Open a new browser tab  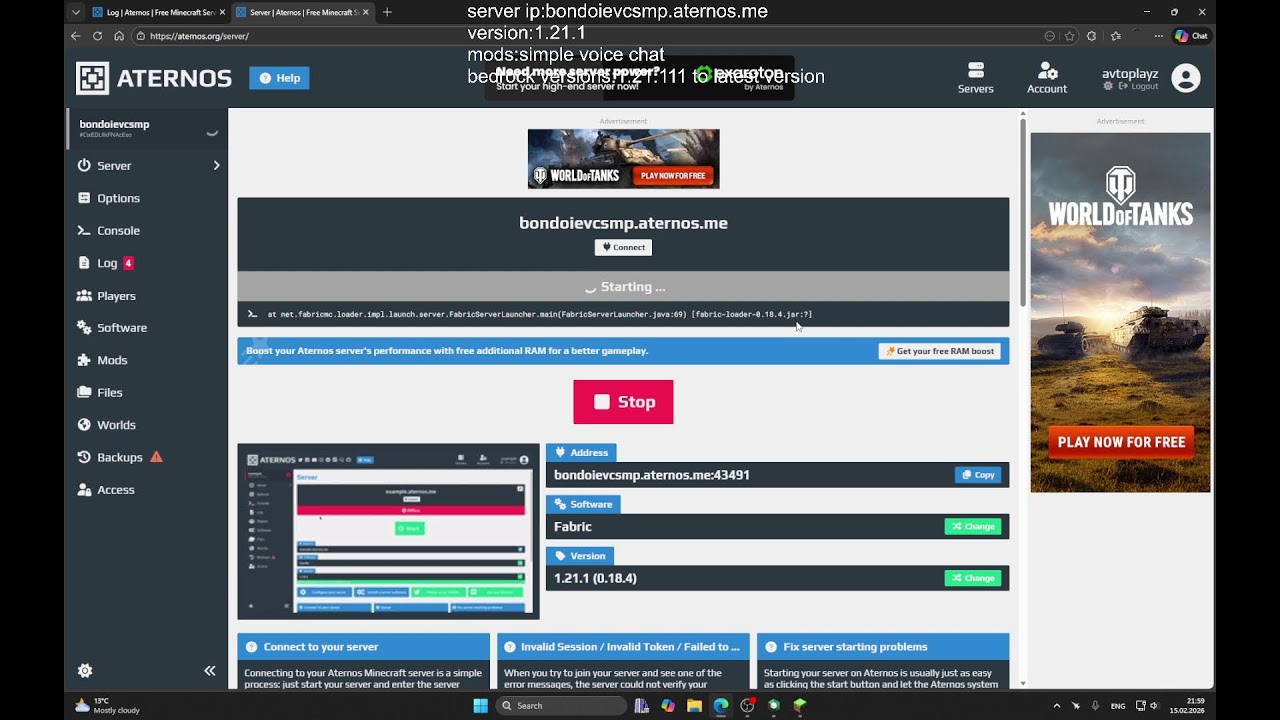(387, 12)
